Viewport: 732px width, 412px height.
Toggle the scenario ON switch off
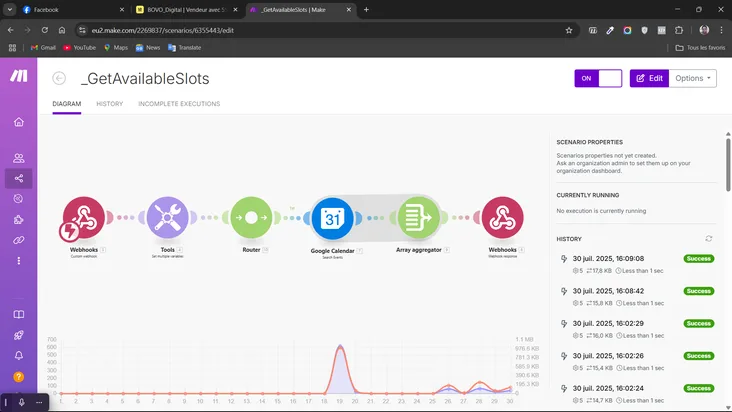[x=598, y=78]
